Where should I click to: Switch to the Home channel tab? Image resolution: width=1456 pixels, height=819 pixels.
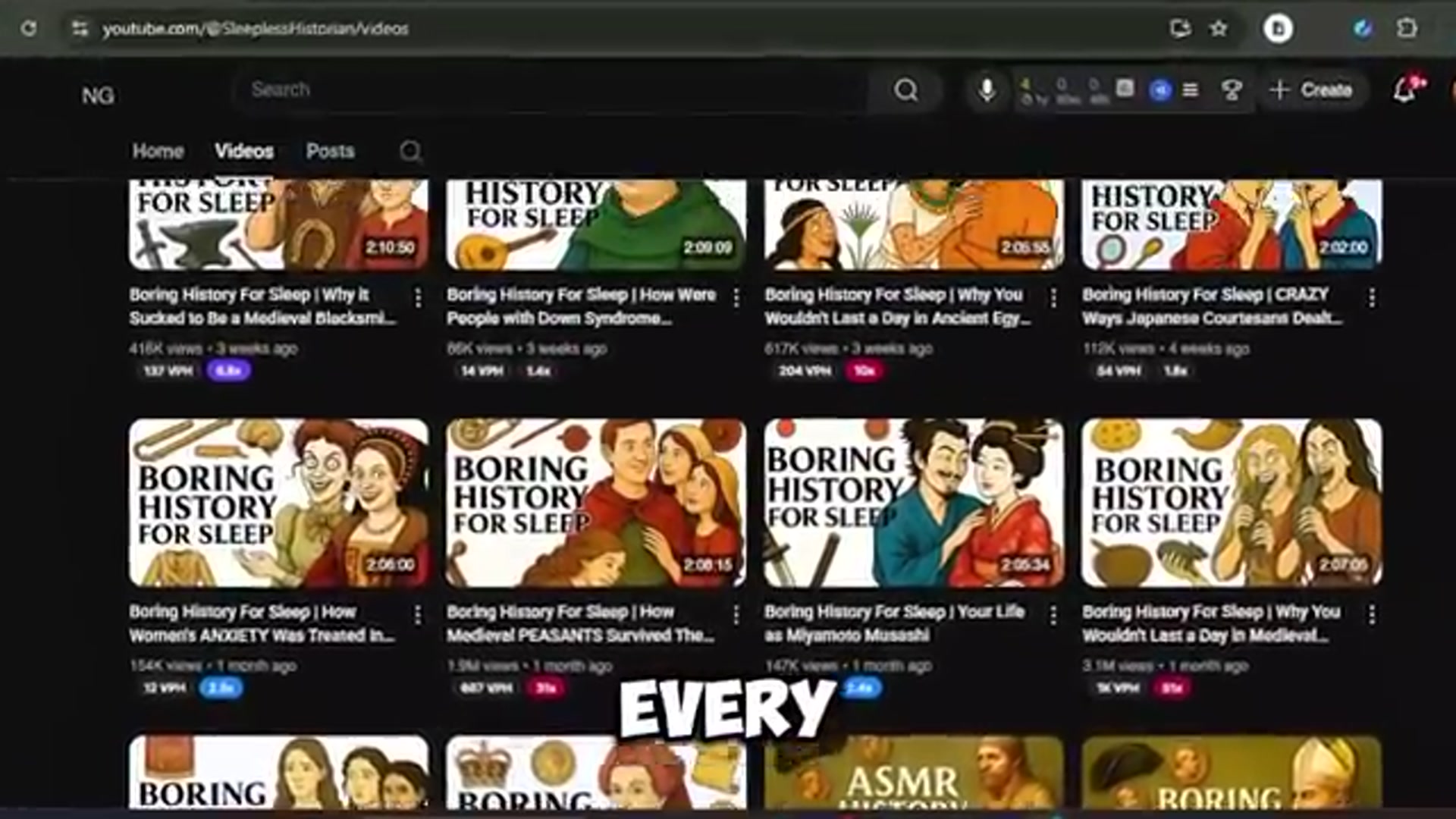pyautogui.click(x=158, y=151)
